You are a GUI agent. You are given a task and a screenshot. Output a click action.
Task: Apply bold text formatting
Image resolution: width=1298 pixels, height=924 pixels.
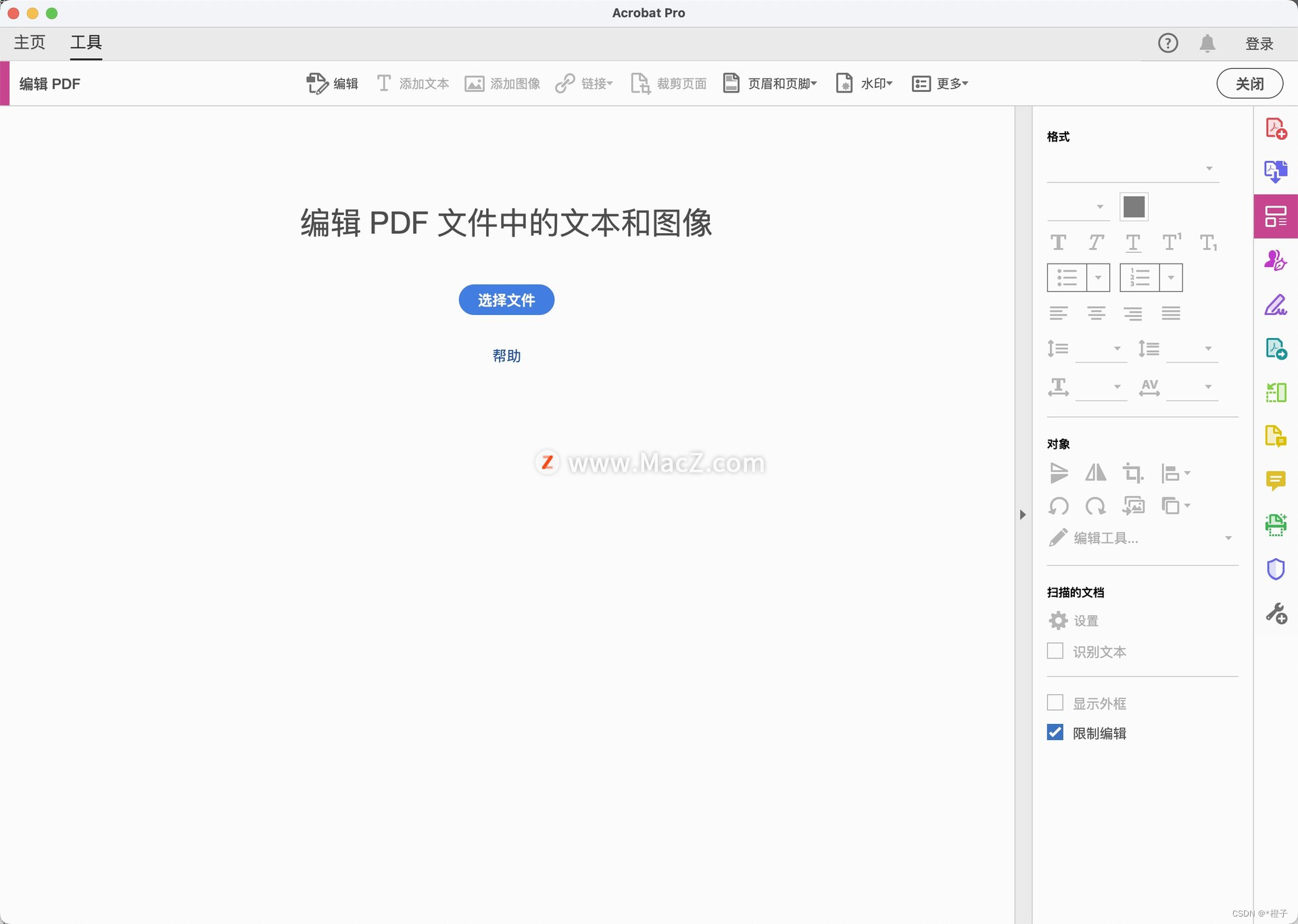[x=1059, y=242]
